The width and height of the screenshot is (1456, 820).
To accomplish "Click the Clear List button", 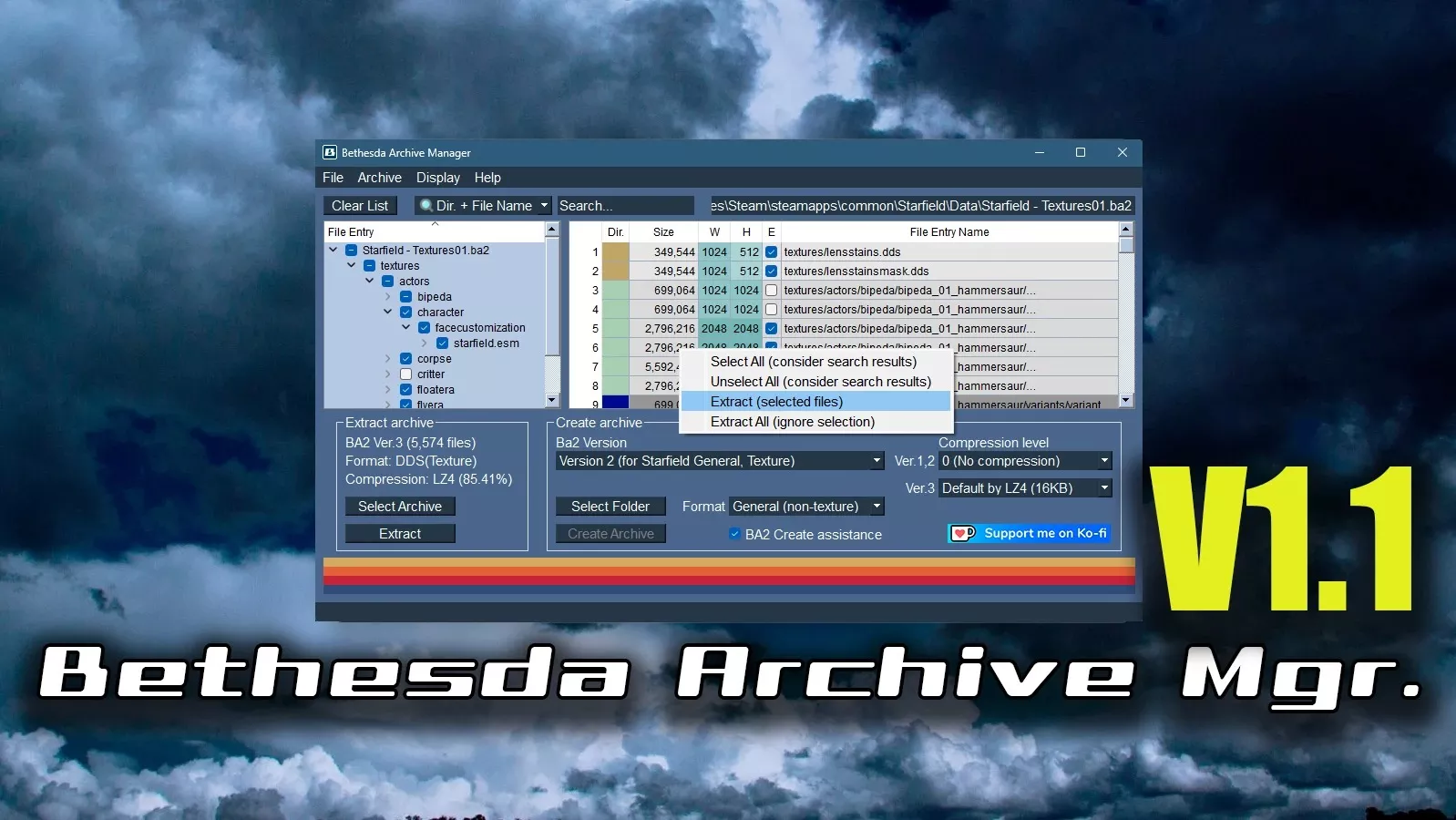I will [360, 206].
